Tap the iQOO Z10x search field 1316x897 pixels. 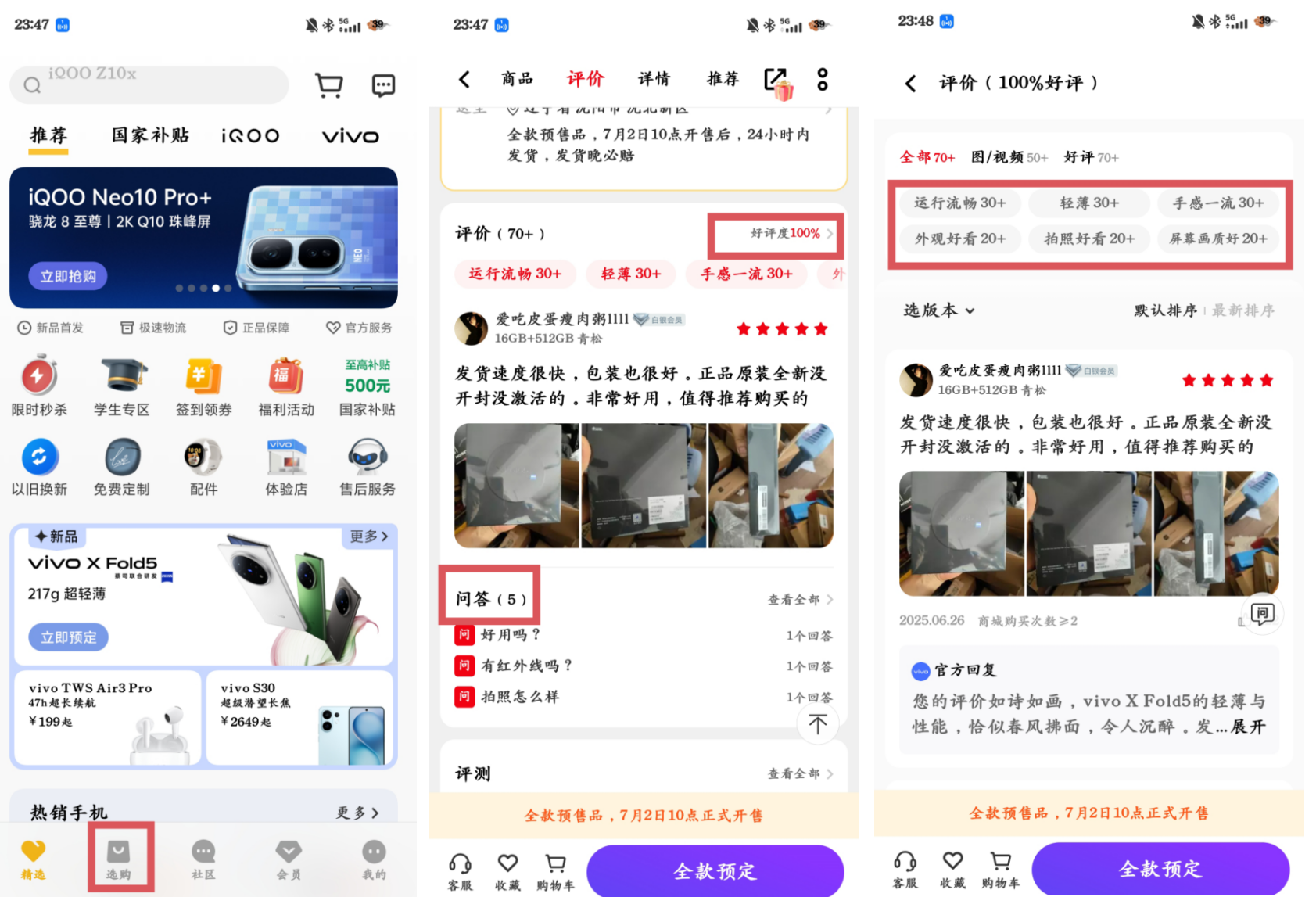(149, 84)
